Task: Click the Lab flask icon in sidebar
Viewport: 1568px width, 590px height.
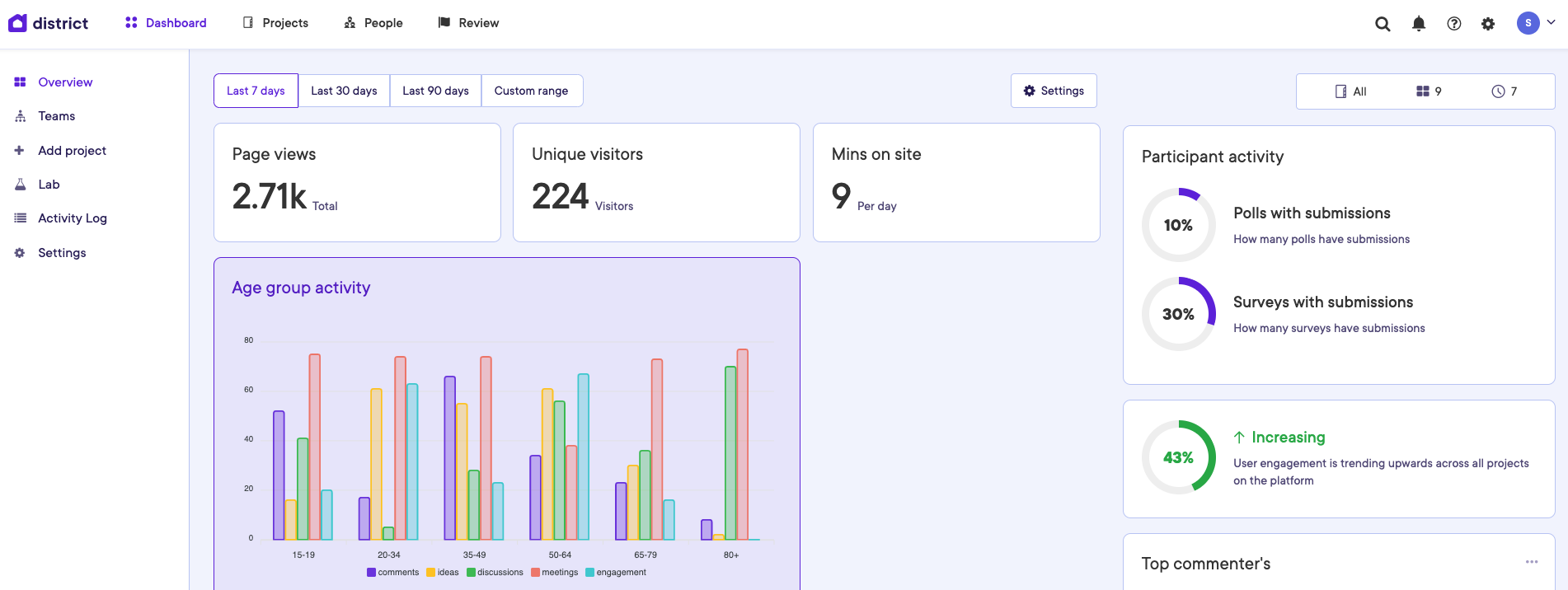Action: coord(20,185)
